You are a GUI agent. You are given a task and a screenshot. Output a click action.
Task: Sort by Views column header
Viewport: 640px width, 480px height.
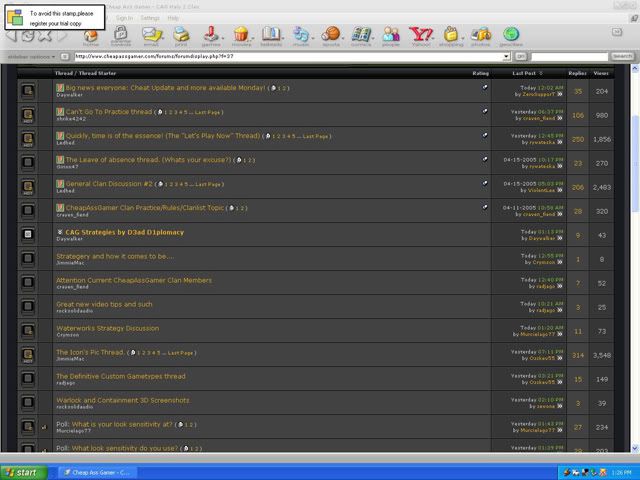(601, 73)
